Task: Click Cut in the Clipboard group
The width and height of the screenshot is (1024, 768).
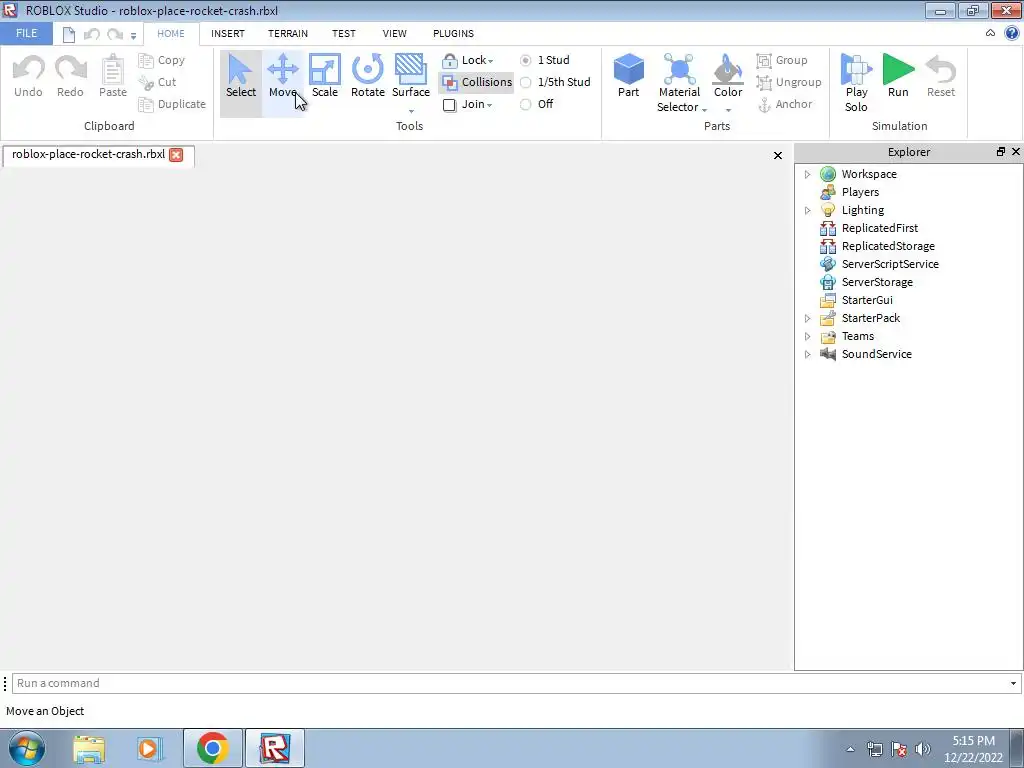Action: (157, 82)
